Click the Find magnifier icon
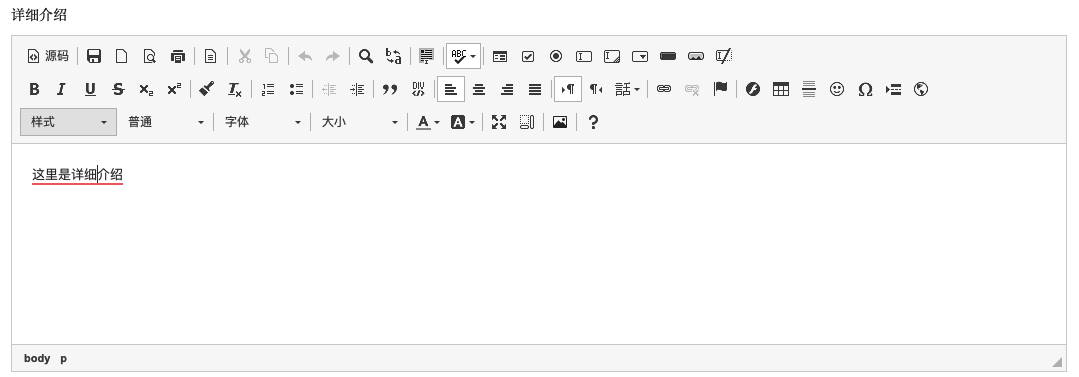Viewport: 1079px width, 377px height. (x=366, y=56)
